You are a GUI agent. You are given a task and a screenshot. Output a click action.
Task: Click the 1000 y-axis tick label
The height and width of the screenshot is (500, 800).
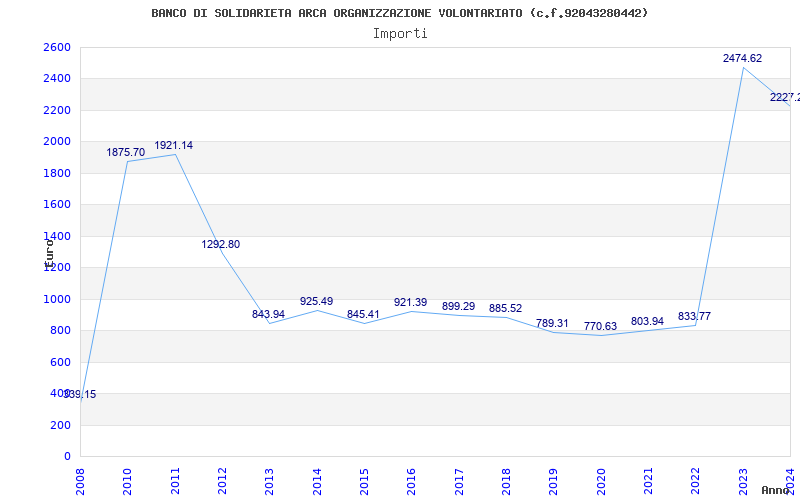[57, 299]
